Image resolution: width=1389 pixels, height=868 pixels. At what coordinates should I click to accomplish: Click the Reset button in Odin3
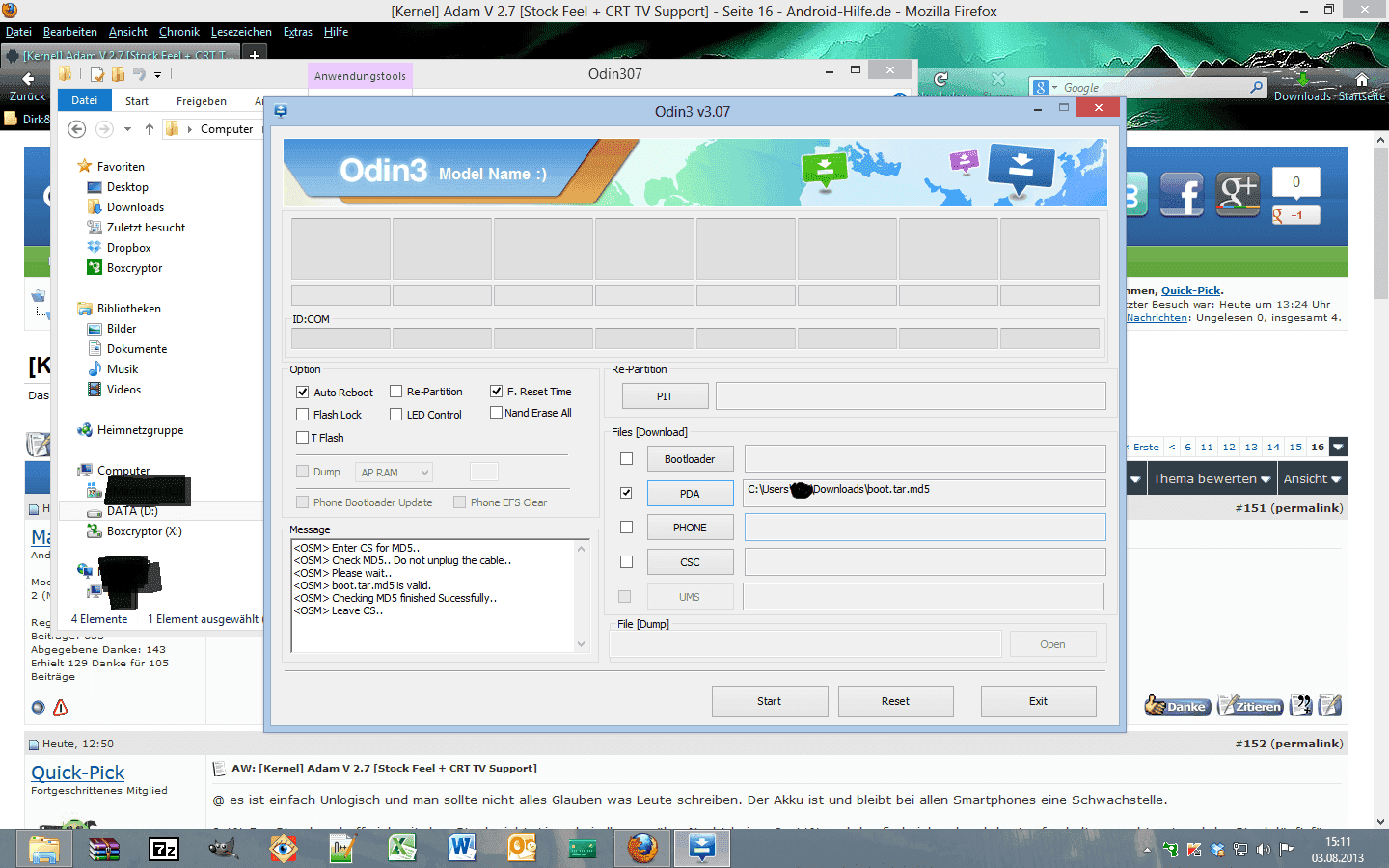click(x=895, y=701)
